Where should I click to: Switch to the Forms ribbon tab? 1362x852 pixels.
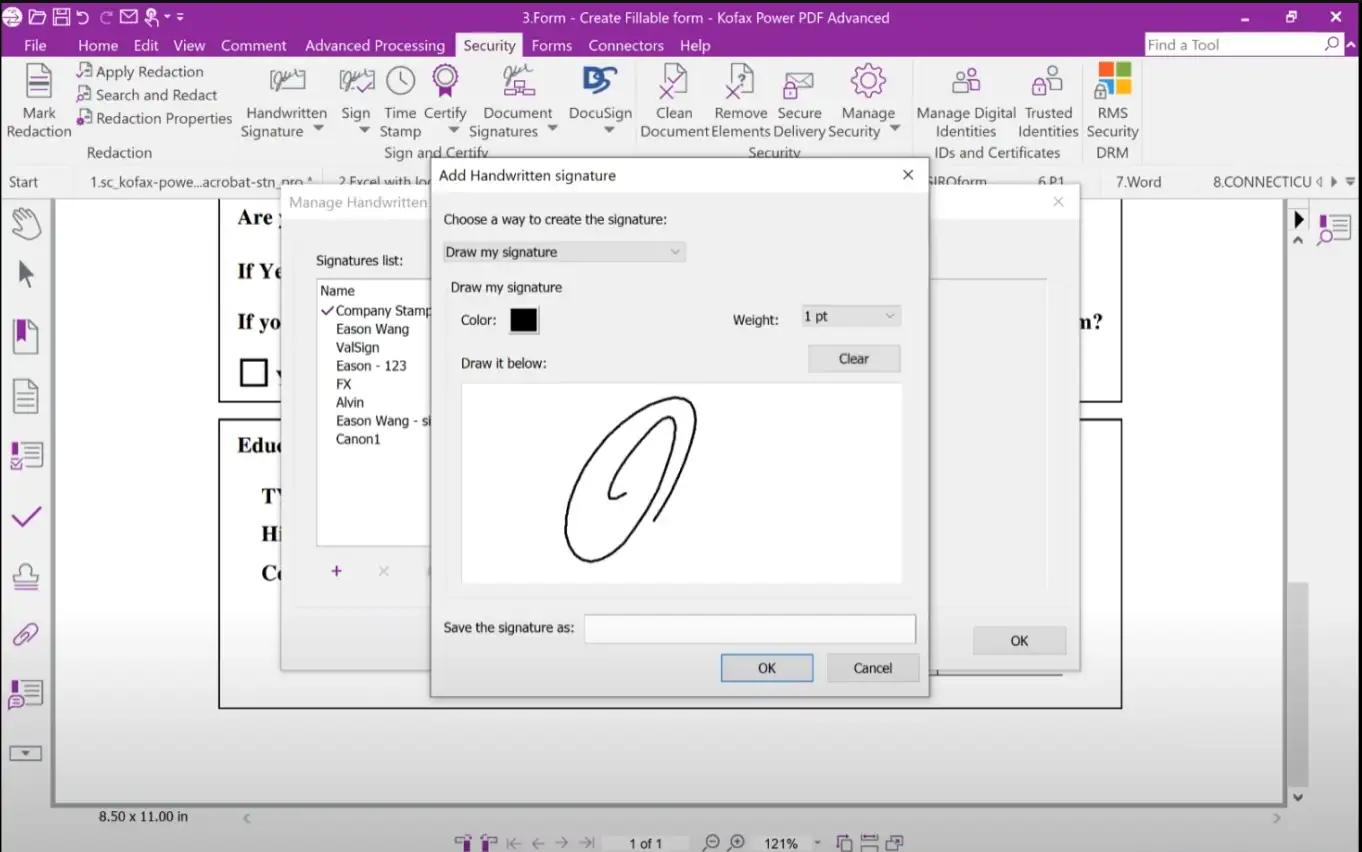tap(551, 45)
